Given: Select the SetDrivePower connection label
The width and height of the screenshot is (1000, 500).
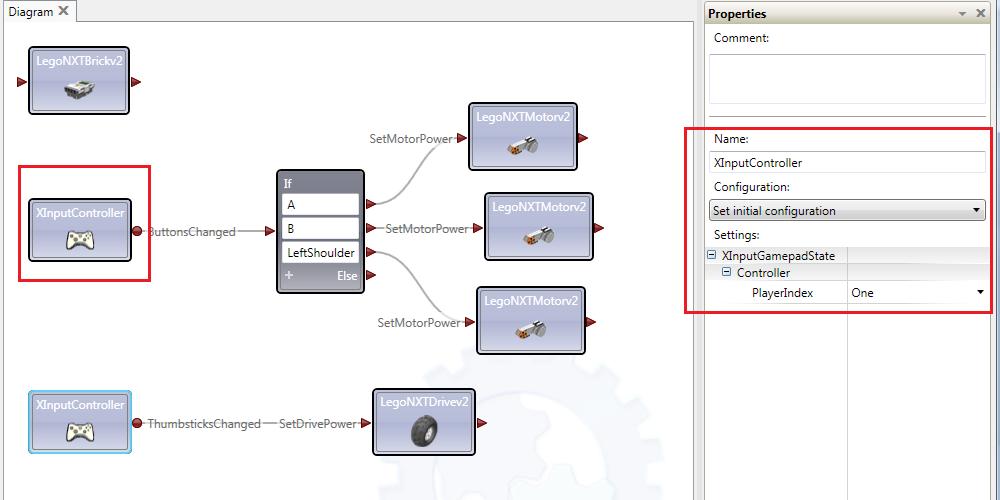Looking at the screenshot, I should click(318, 423).
